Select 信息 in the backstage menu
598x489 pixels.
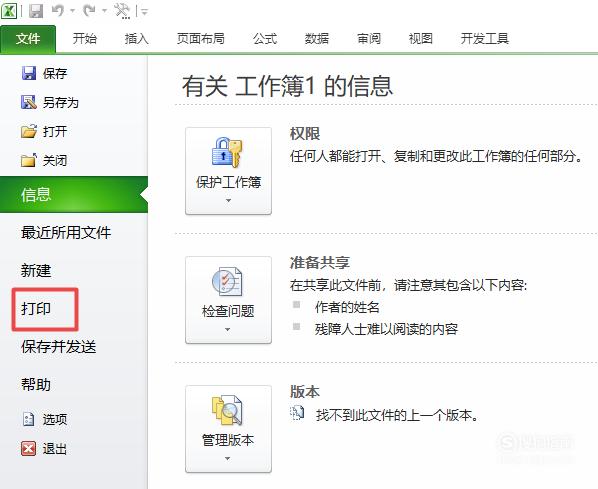[x=74, y=195]
